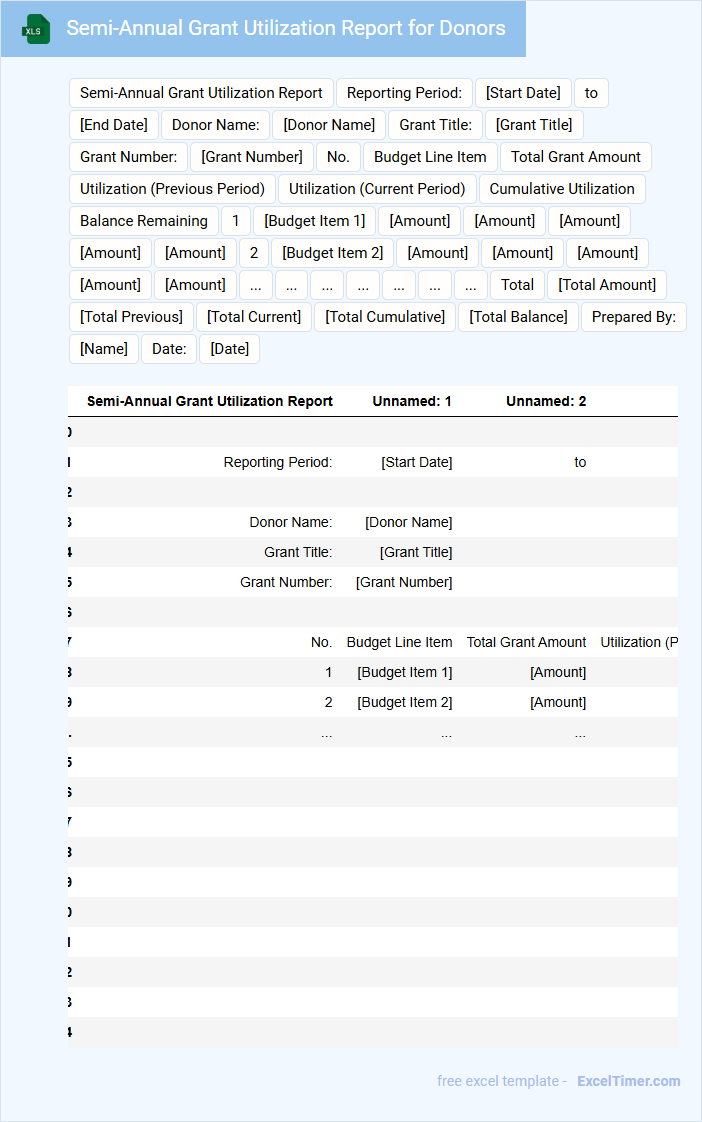Select the 'Budget Line Item' tag

click(x=430, y=157)
